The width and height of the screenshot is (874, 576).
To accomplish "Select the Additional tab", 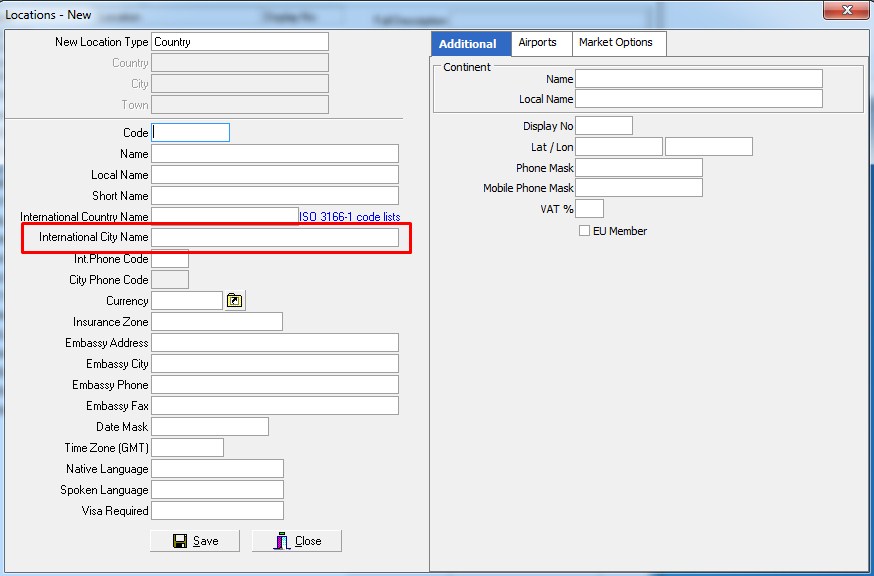I will [x=467, y=44].
